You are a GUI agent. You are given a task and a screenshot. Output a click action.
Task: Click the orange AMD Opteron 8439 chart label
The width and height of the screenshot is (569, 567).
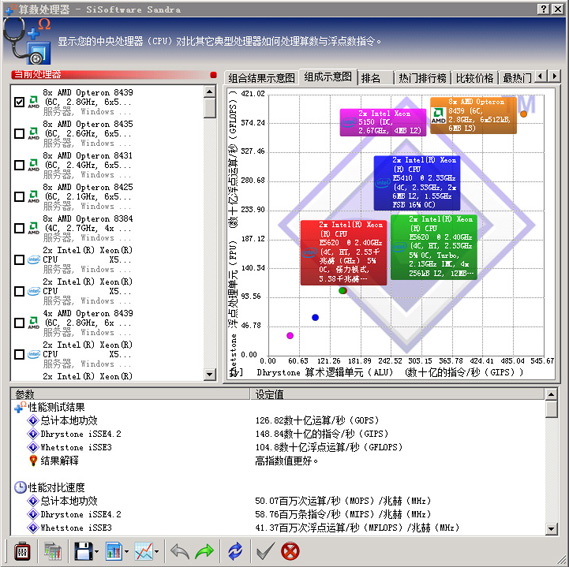473,115
